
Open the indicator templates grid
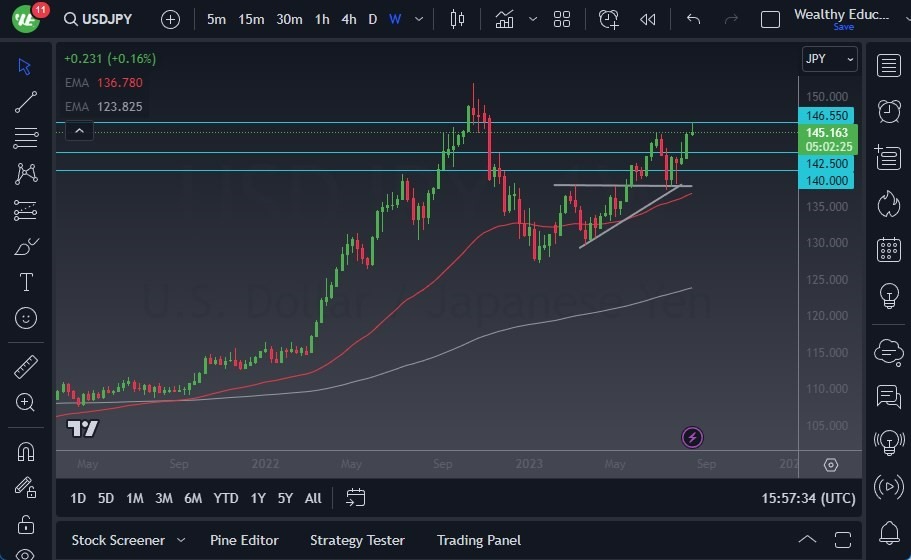pyautogui.click(x=561, y=19)
